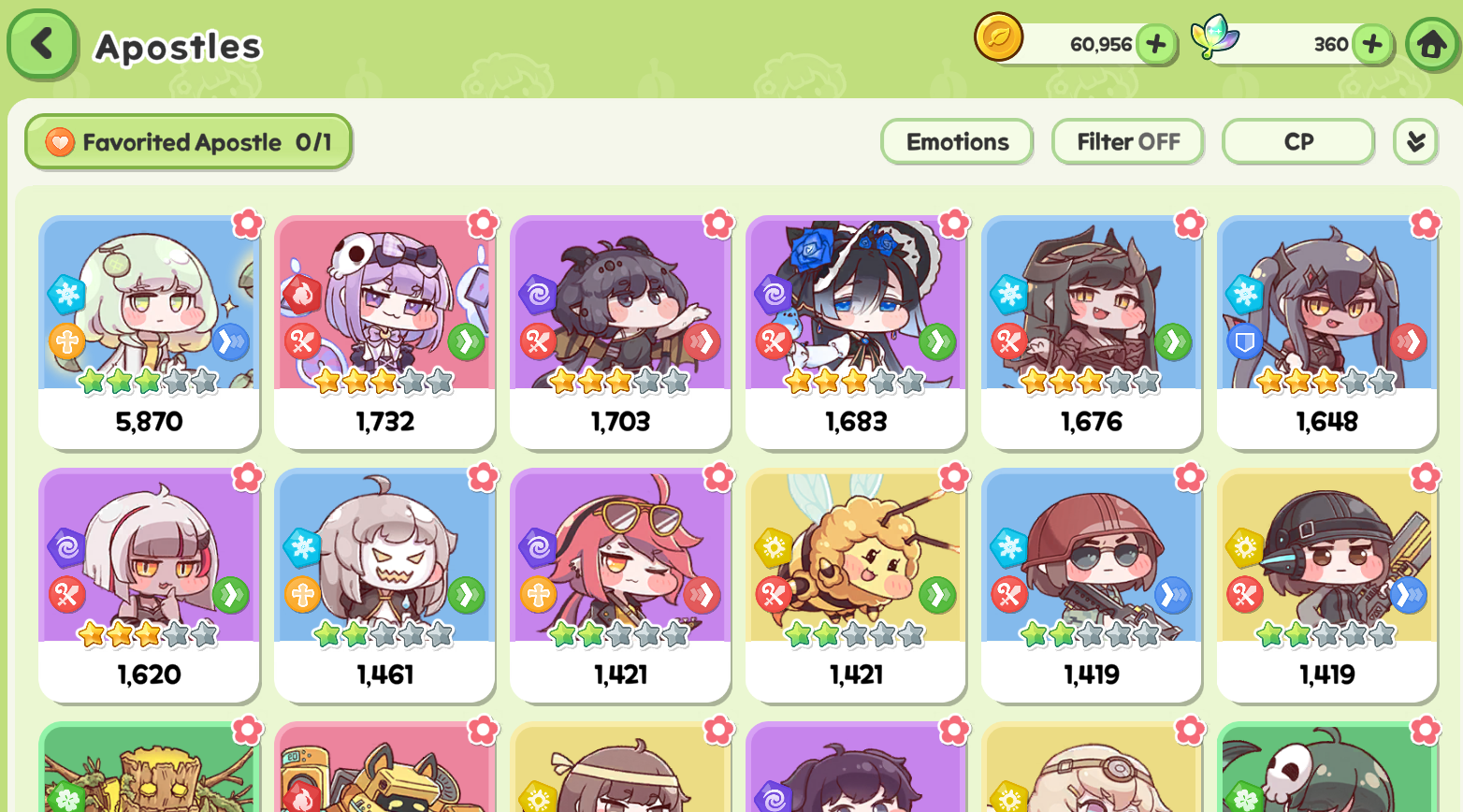Open the home screen icon
Screen dimensions: 1463x812
click(1432, 44)
